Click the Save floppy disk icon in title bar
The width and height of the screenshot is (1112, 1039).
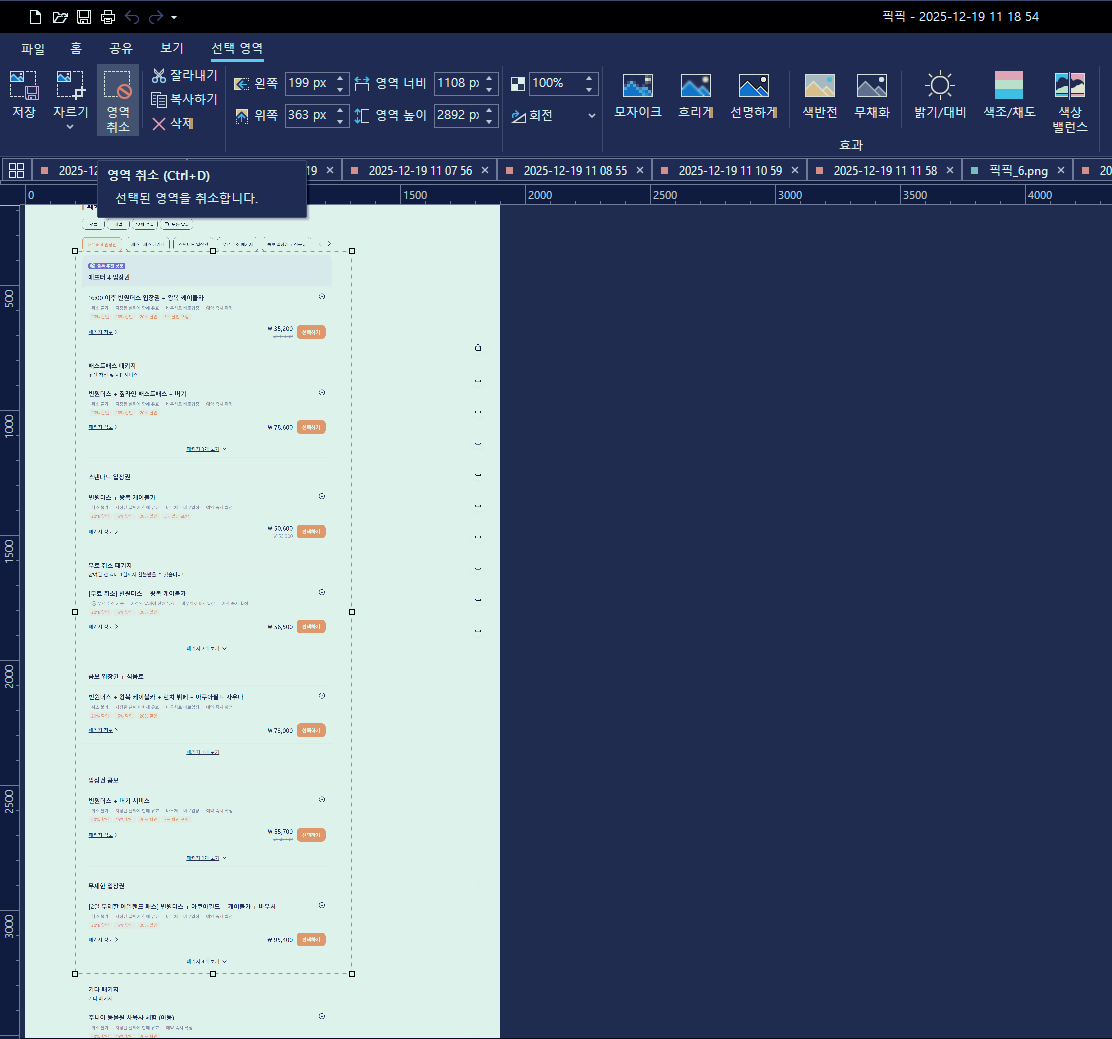point(84,16)
